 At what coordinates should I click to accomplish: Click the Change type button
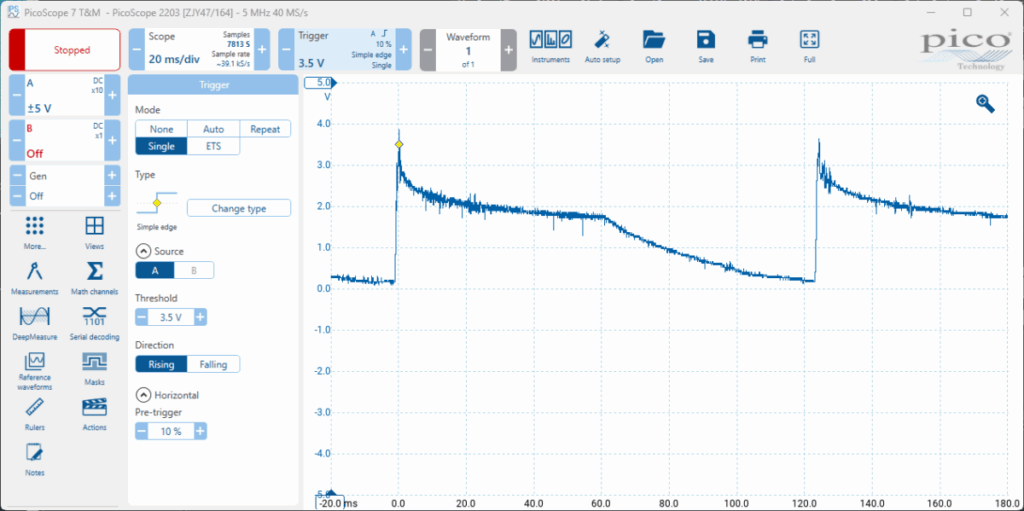coord(238,208)
